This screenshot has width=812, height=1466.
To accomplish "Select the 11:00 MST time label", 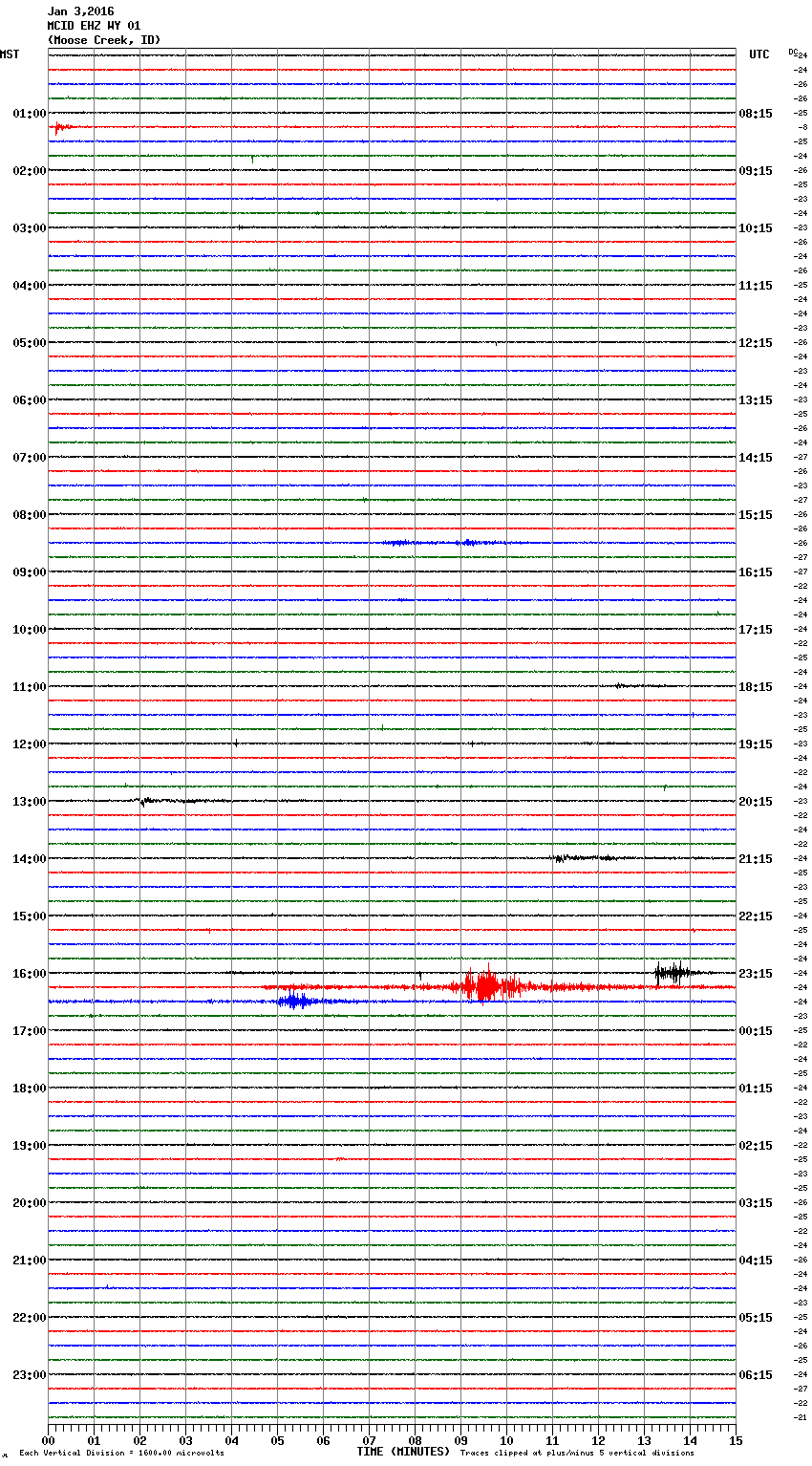I will coord(30,686).
